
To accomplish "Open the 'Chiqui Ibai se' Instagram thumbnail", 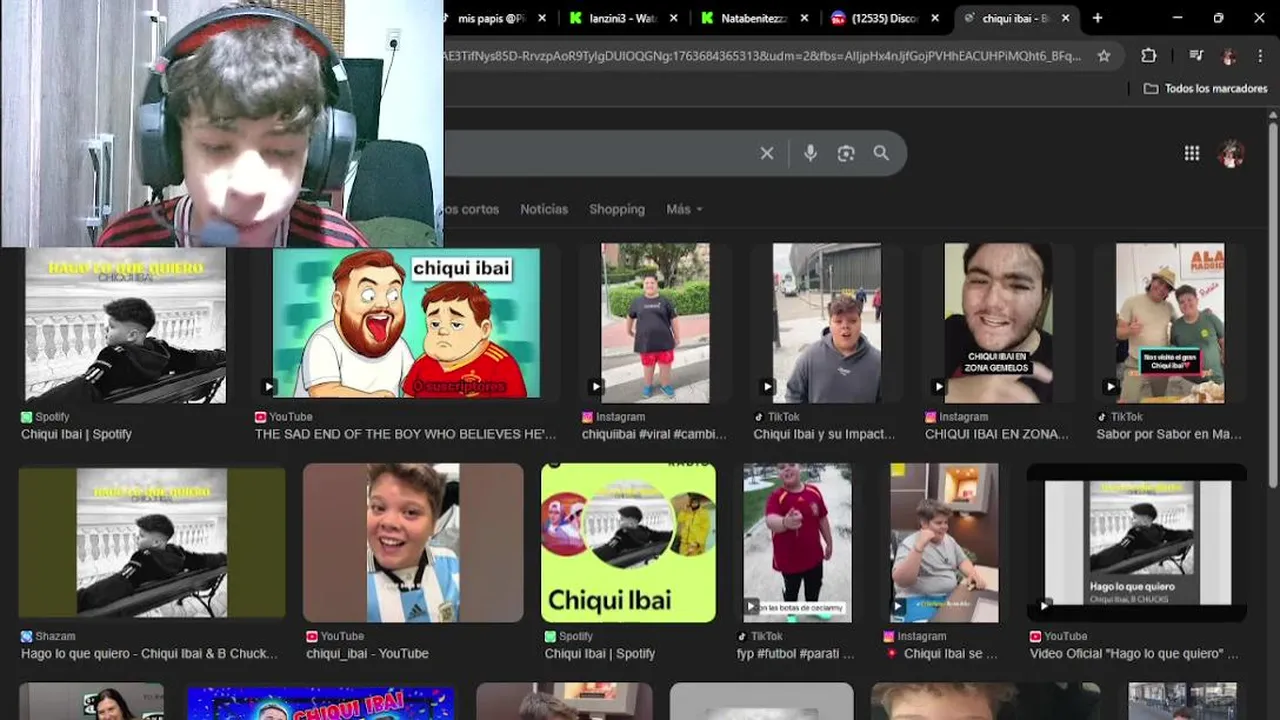I will click(x=944, y=543).
